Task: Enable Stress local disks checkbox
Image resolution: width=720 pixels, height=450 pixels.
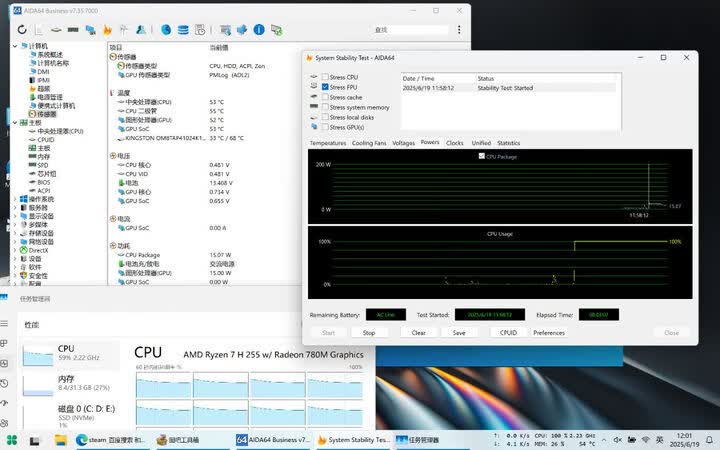Action: tap(325, 117)
